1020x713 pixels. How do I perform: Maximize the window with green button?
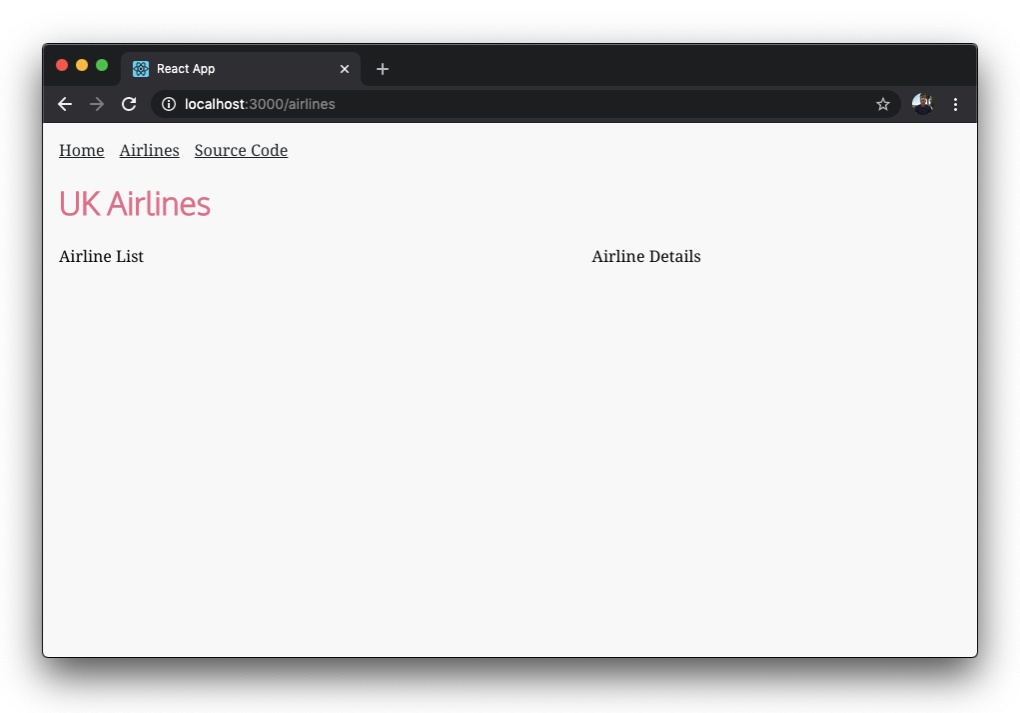101,65
